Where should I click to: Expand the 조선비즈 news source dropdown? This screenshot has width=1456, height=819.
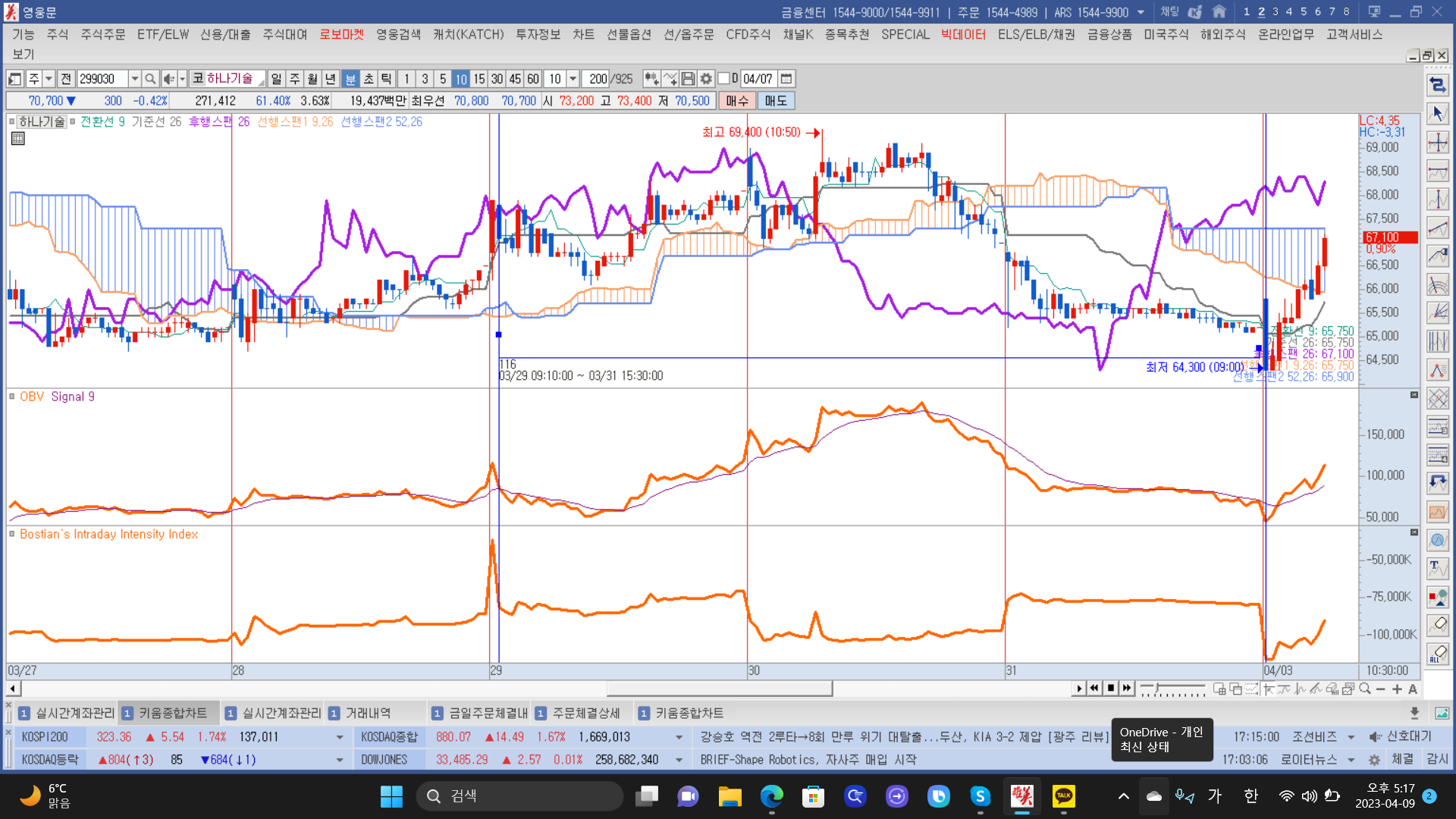coord(1351,737)
